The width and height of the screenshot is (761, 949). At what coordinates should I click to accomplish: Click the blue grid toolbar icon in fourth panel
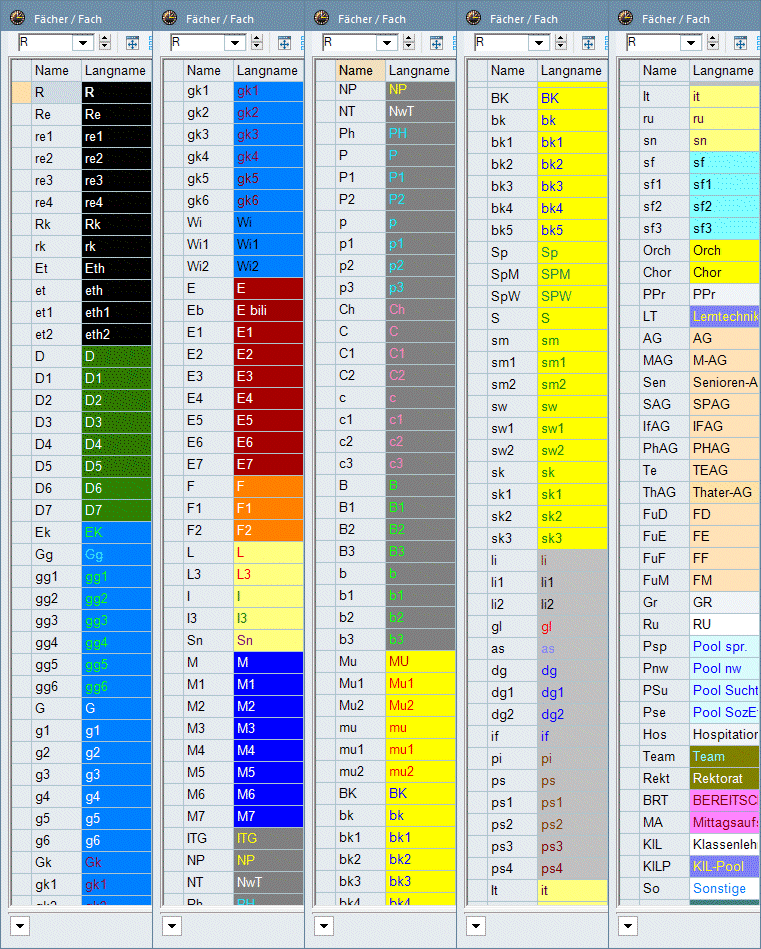pyautogui.click(x=588, y=43)
